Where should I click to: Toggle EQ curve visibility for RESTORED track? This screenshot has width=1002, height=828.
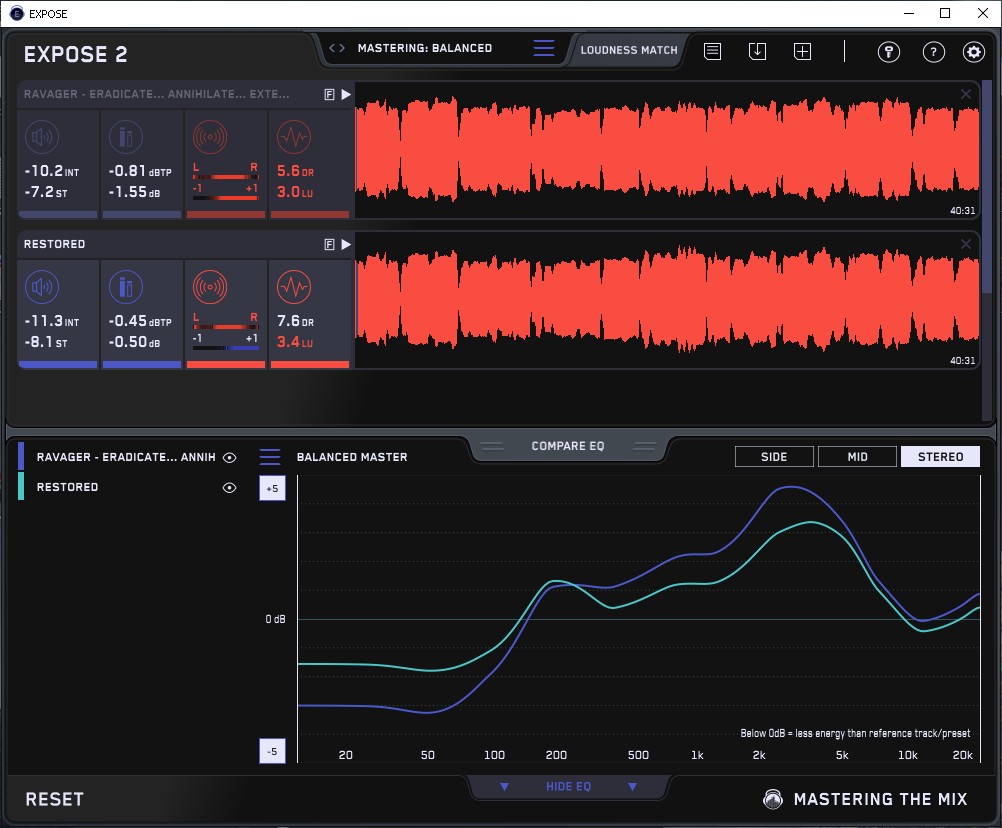coord(229,487)
